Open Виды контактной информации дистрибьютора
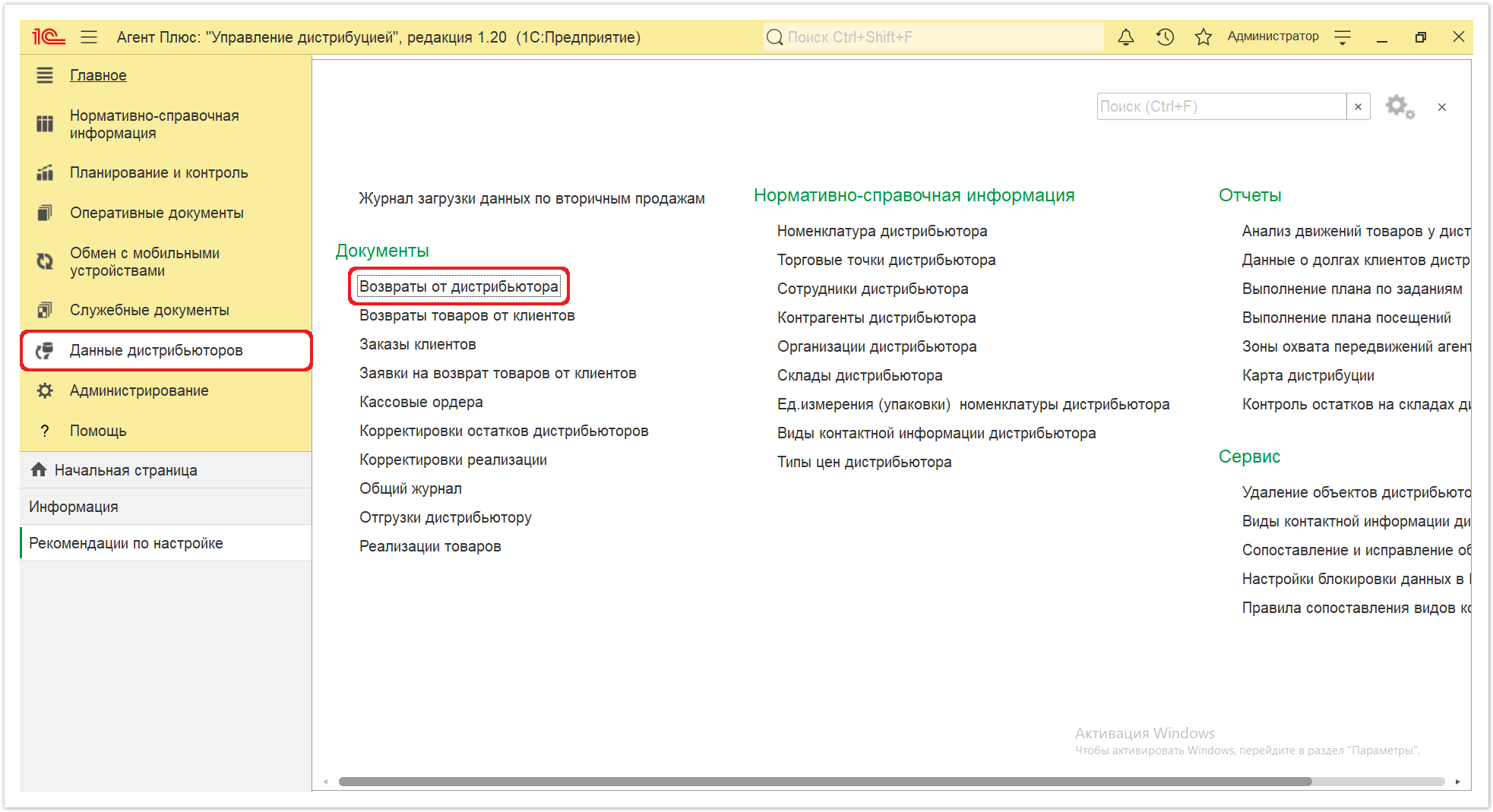 point(936,433)
